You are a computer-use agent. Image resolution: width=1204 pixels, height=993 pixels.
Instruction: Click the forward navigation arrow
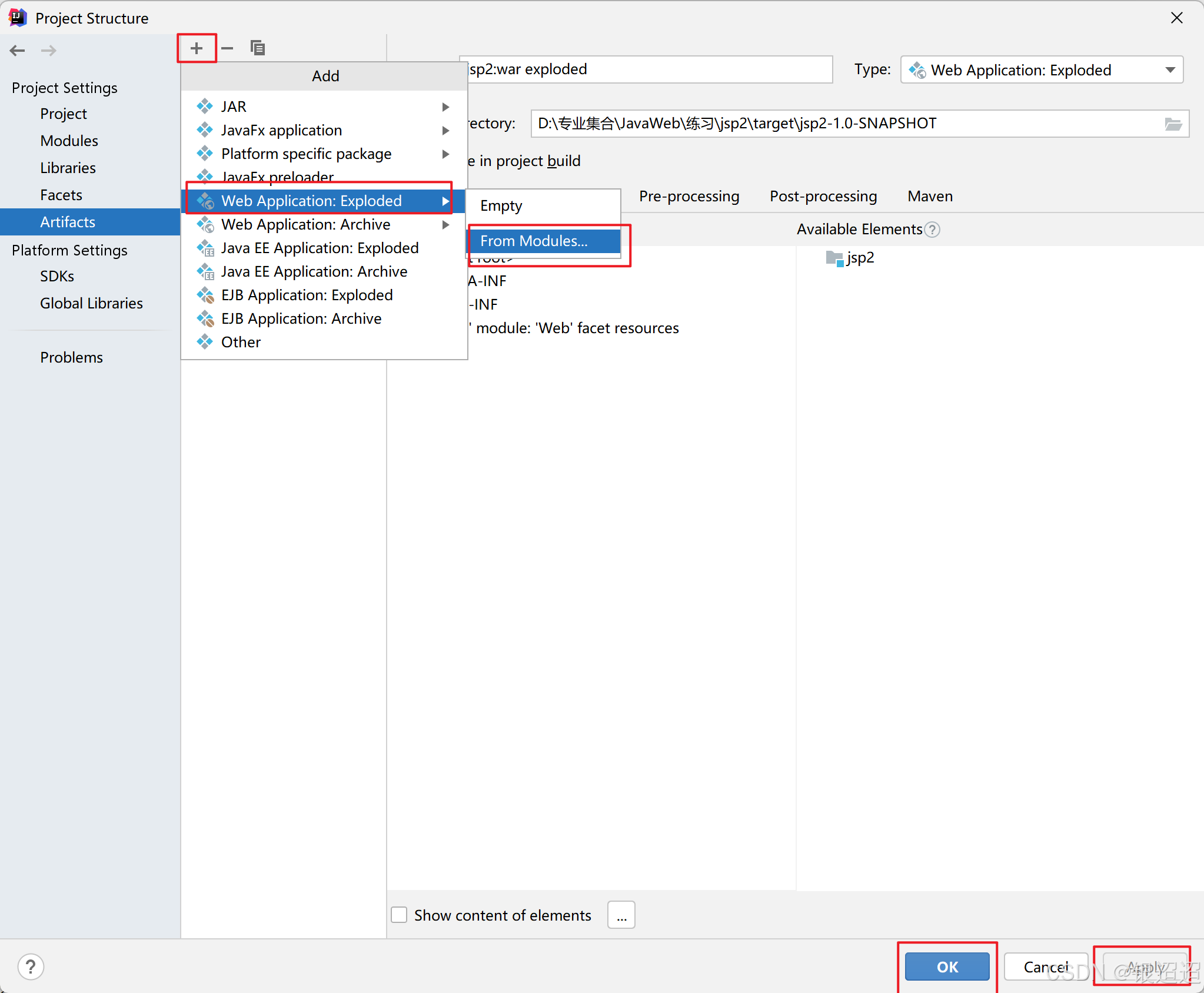[49, 51]
